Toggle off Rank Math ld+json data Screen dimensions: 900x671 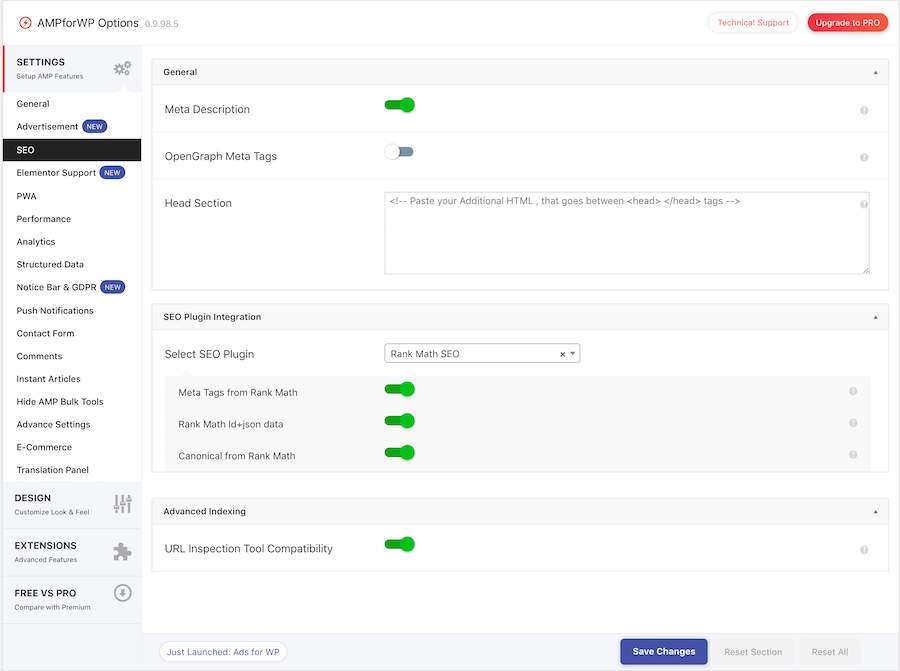point(399,421)
